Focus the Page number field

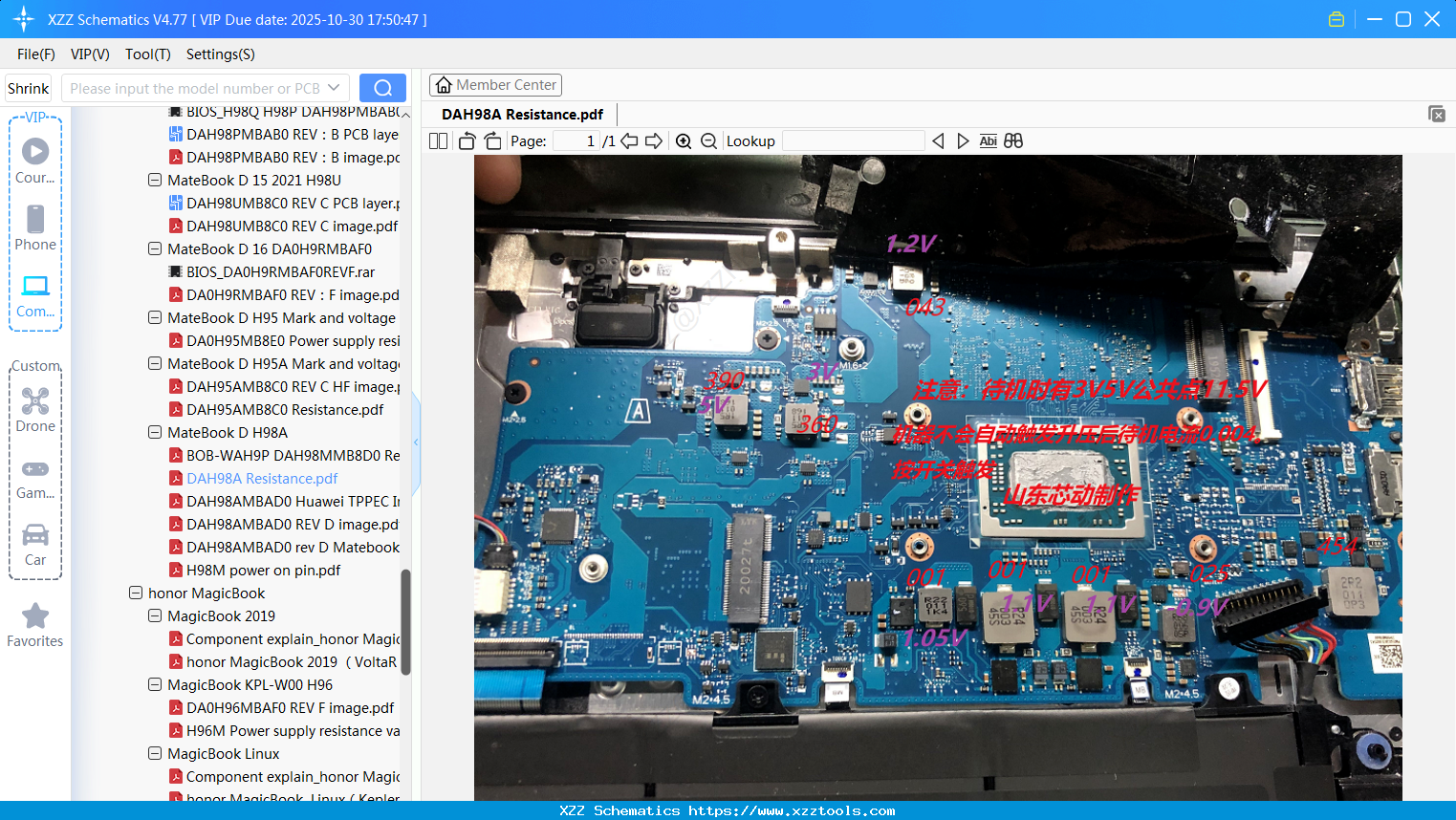click(576, 140)
